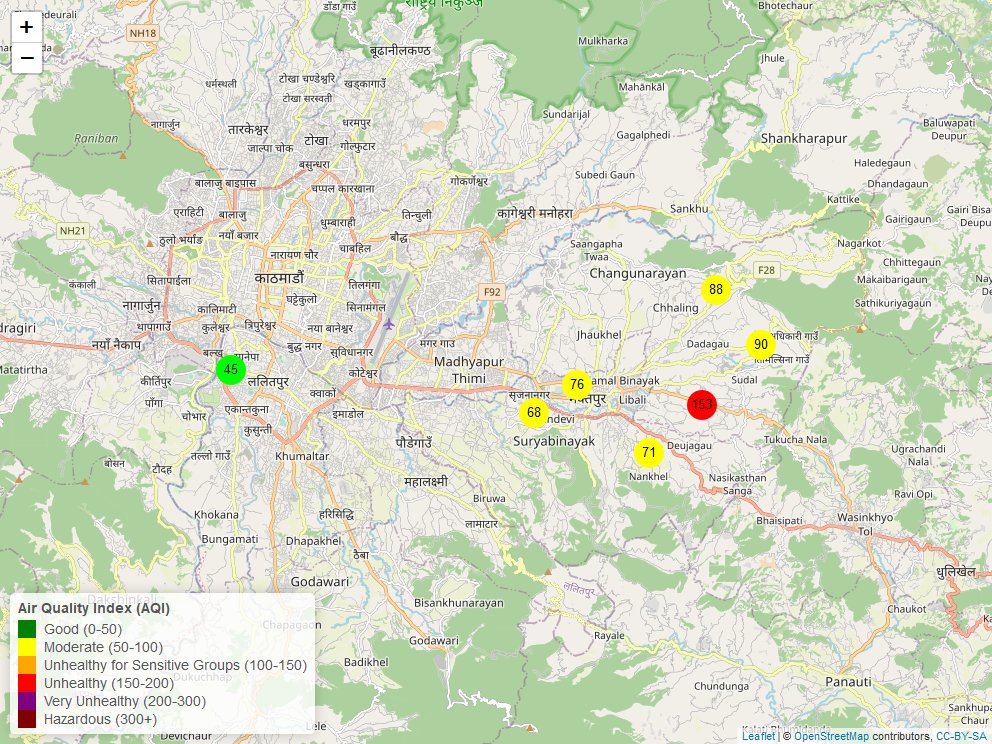This screenshot has height=744, width=992.
Task: Click the Bungamati place label
Action: (230, 540)
